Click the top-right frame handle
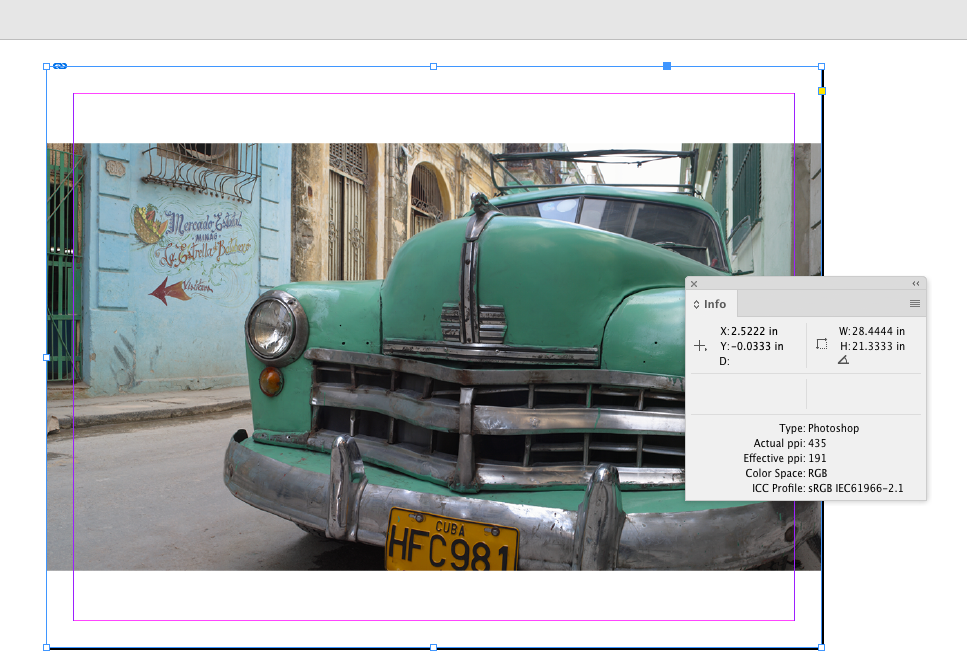This screenshot has height=669, width=967. (x=821, y=66)
